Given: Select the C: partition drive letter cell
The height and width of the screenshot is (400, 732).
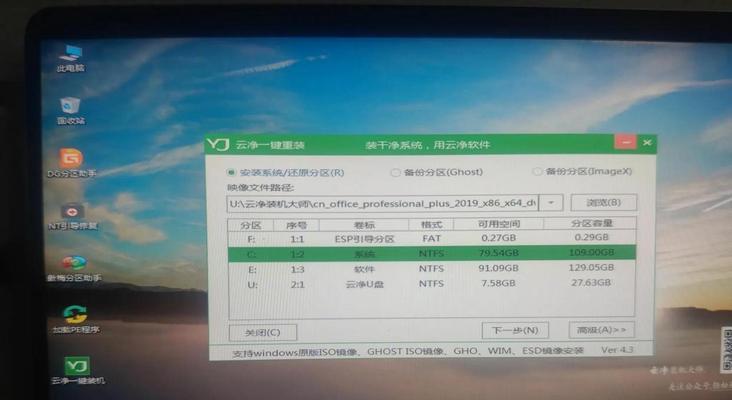Looking at the screenshot, I should click(251, 254).
